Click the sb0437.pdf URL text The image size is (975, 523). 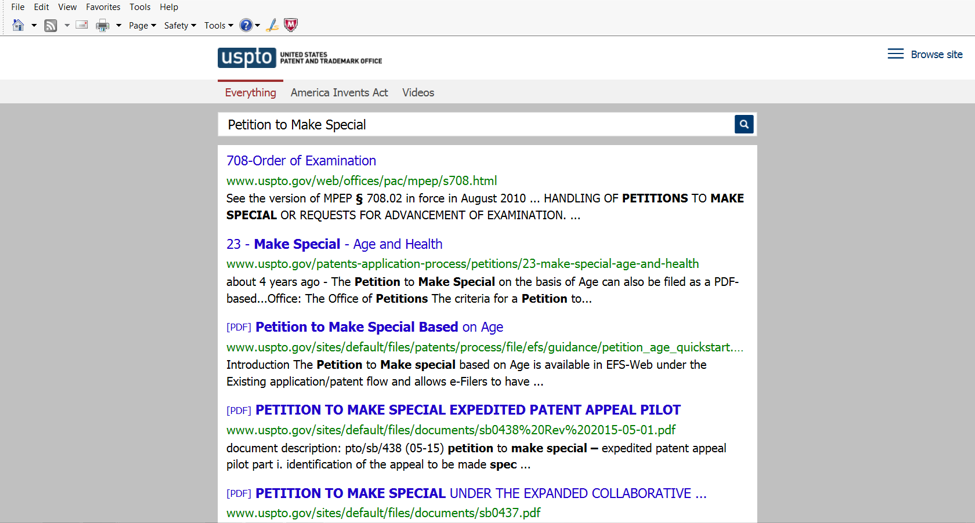tap(383, 513)
